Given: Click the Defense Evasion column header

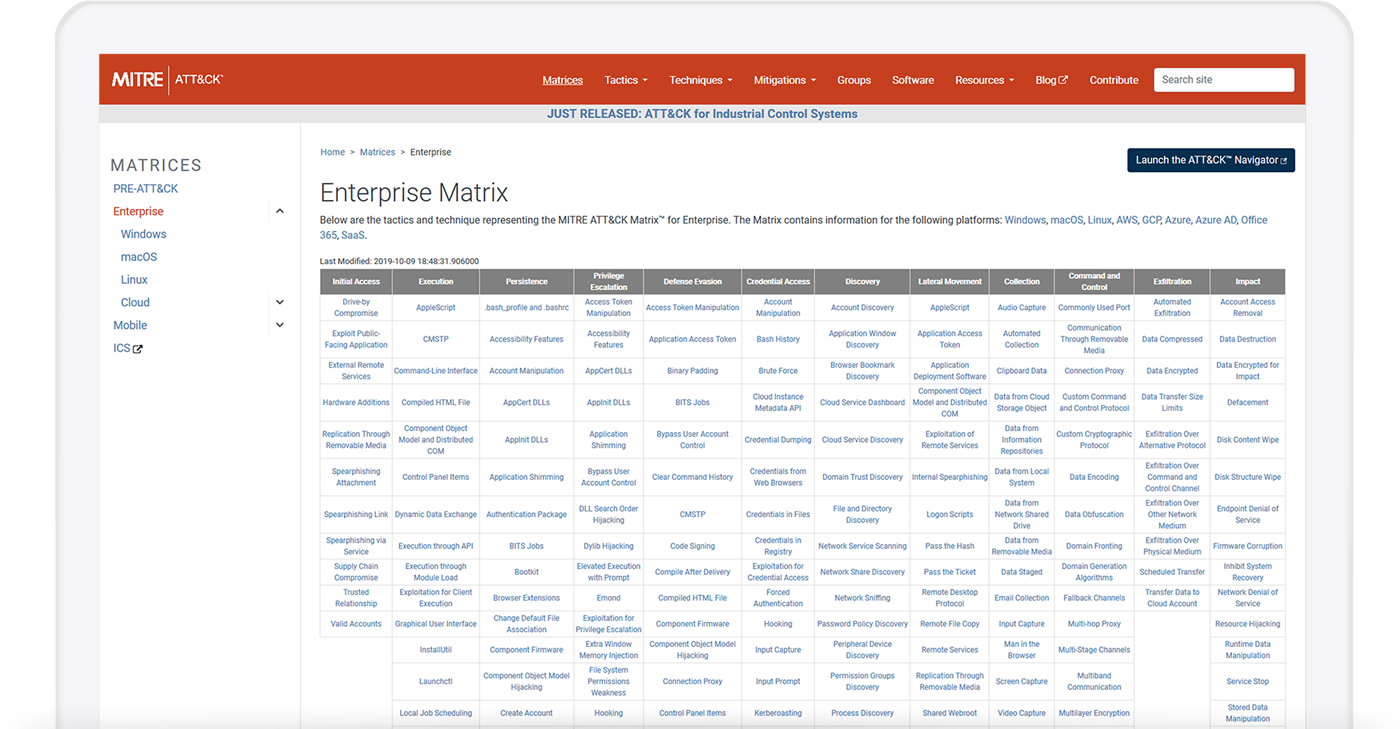Looking at the screenshot, I should (693, 282).
